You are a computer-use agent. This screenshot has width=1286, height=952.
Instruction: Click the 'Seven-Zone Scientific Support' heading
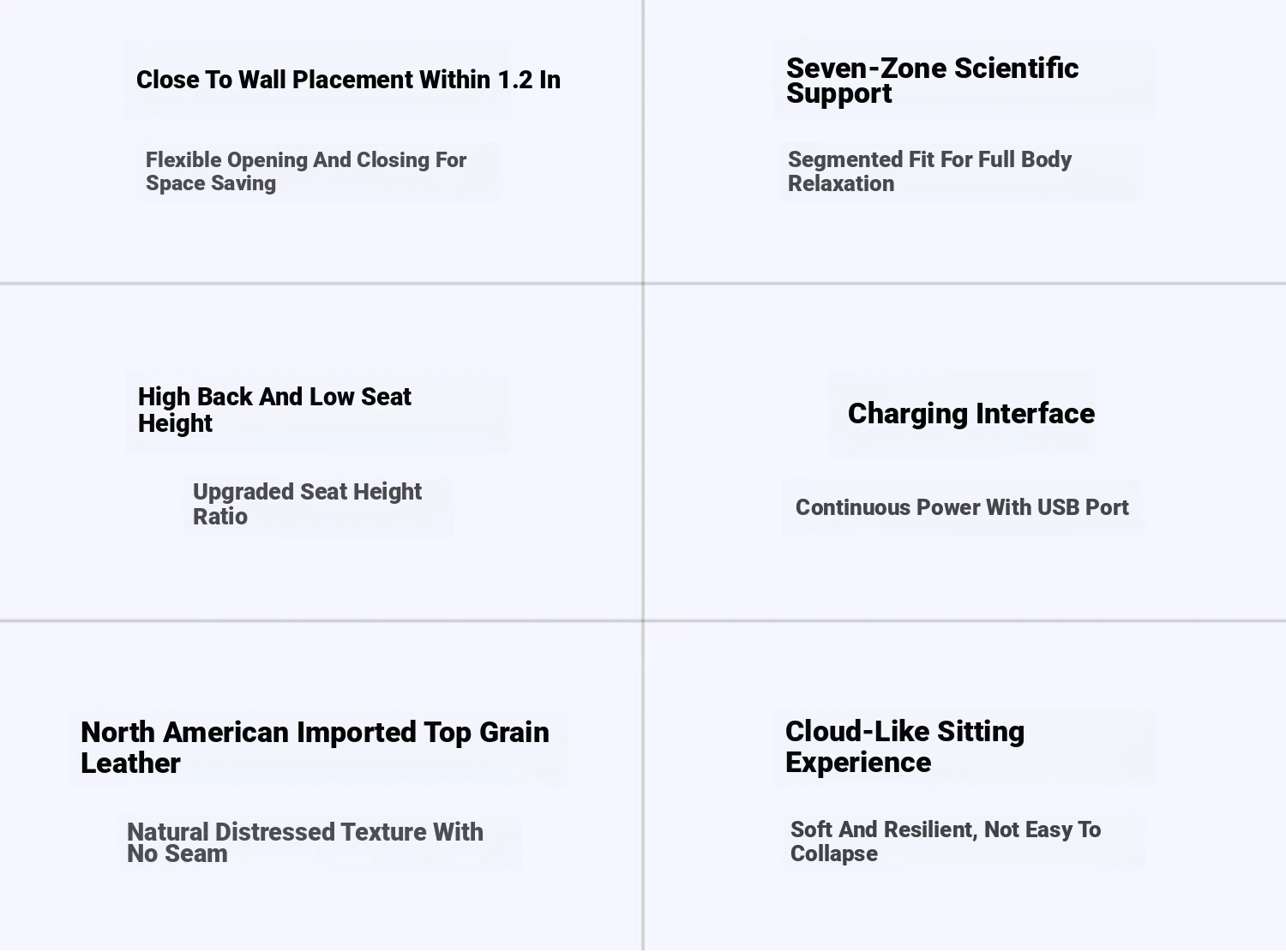pyautogui.click(x=932, y=81)
